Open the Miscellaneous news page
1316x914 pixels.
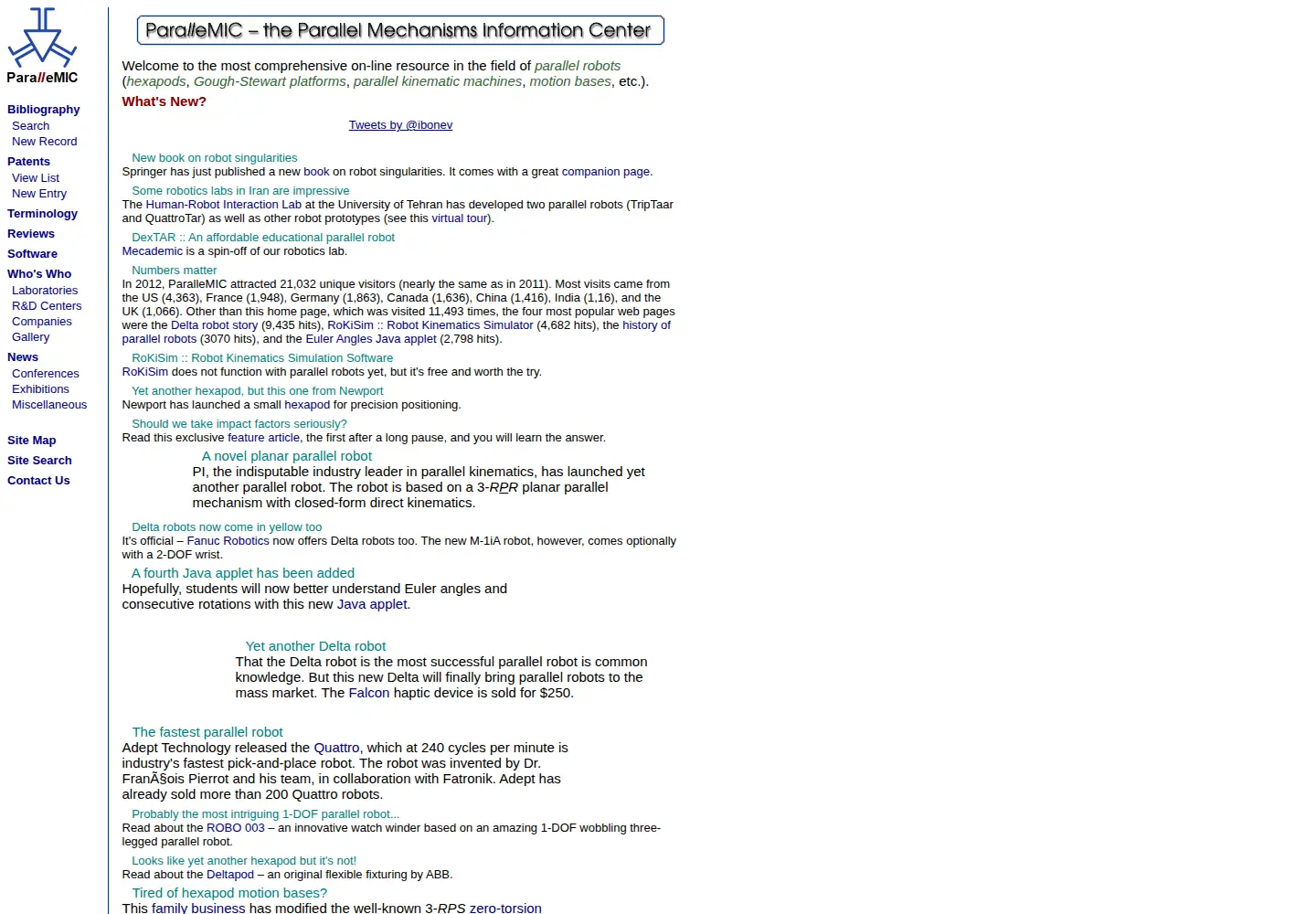(49, 405)
